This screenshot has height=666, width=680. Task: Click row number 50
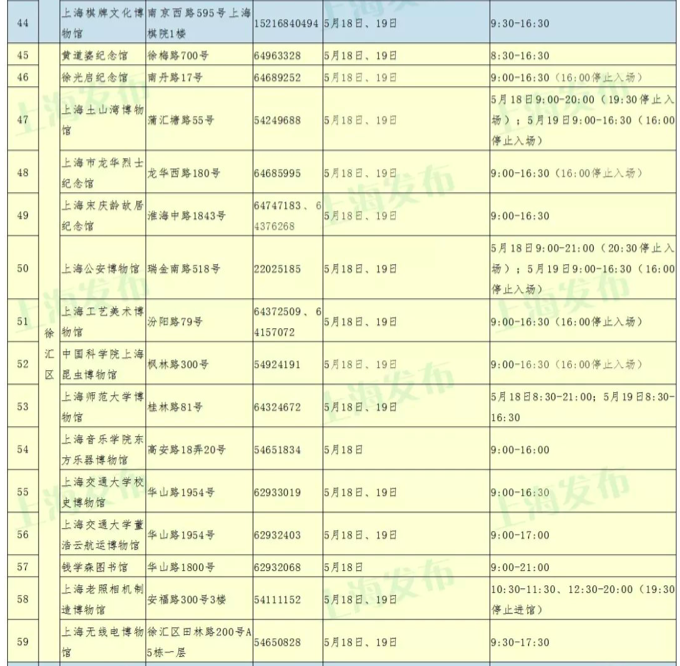click(23, 268)
